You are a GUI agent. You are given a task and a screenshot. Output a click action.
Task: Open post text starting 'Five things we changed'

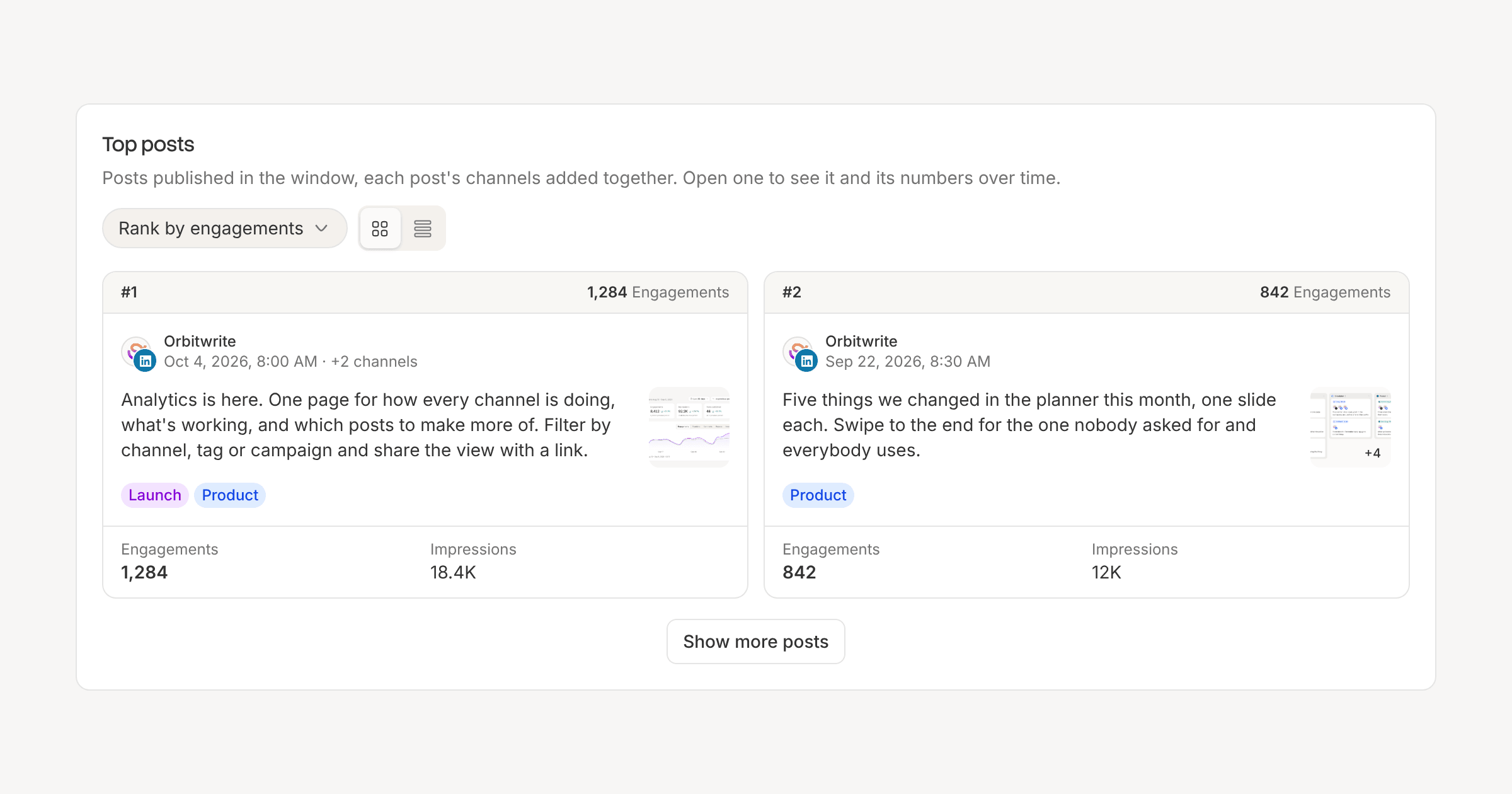(1029, 425)
